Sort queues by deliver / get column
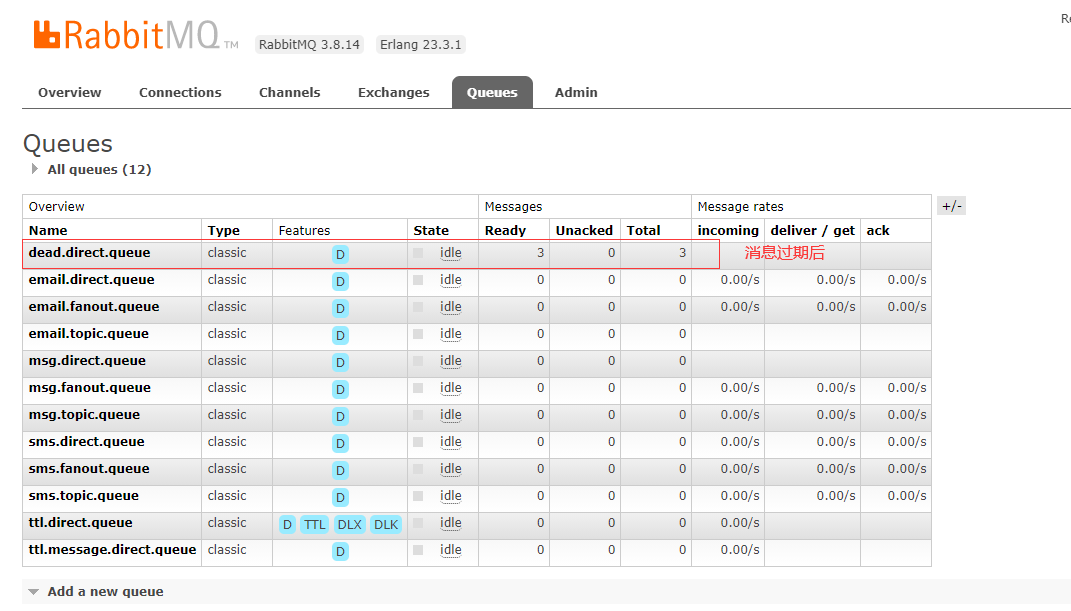 (813, 231)
